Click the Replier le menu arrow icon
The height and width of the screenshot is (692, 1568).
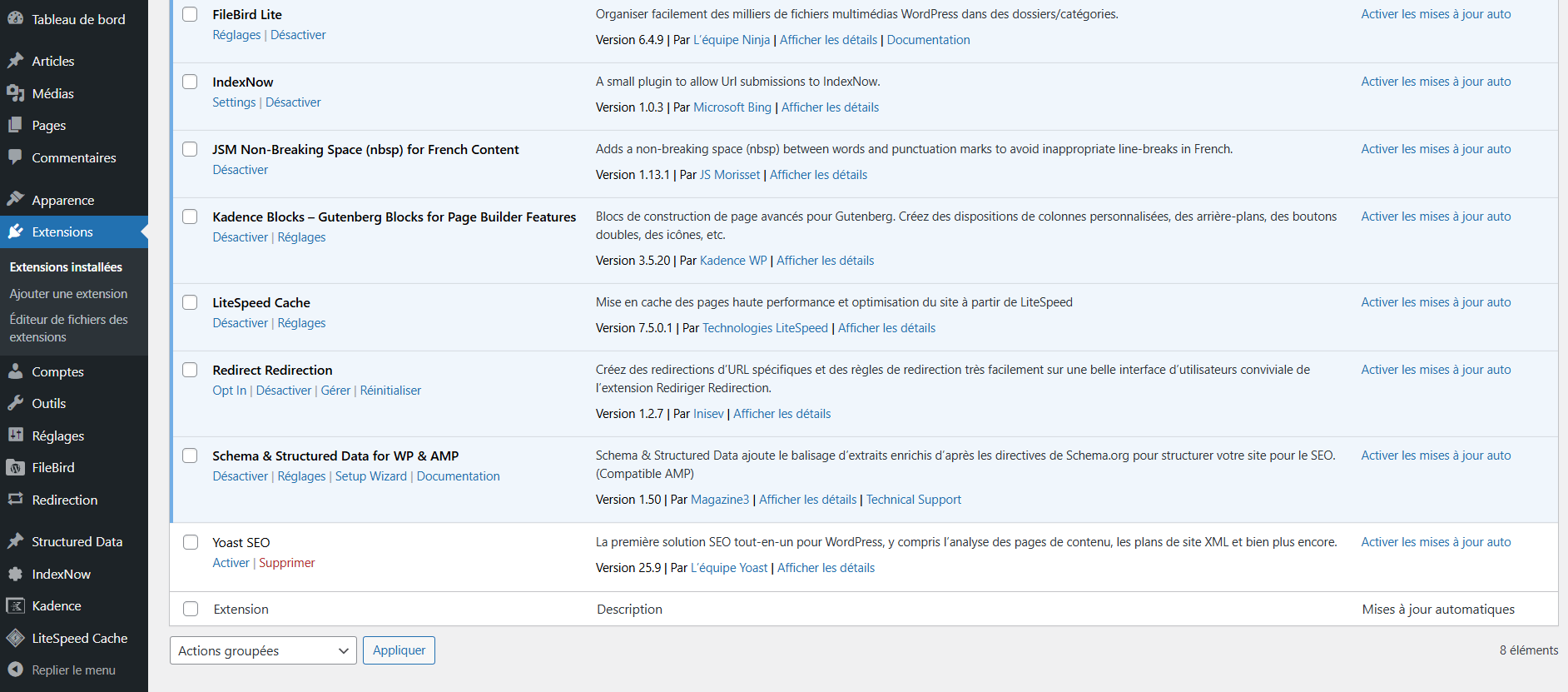point(15,670)
